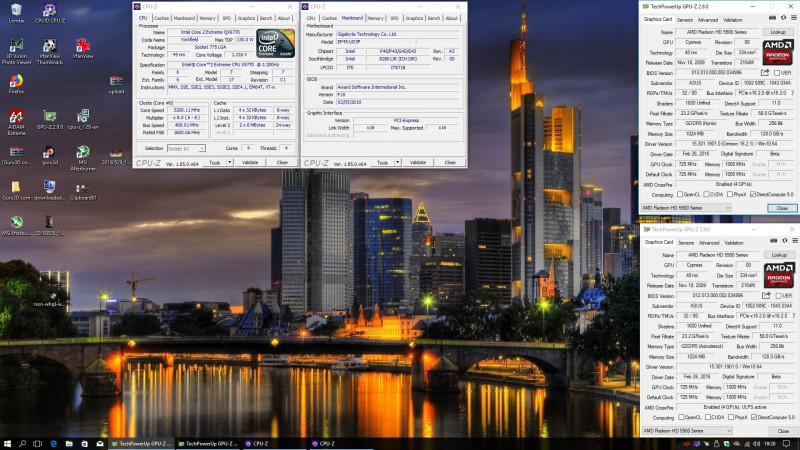Launch the MSI Afterburner desktop shortcut
The image size is (800, 450).
click(83, 158)
